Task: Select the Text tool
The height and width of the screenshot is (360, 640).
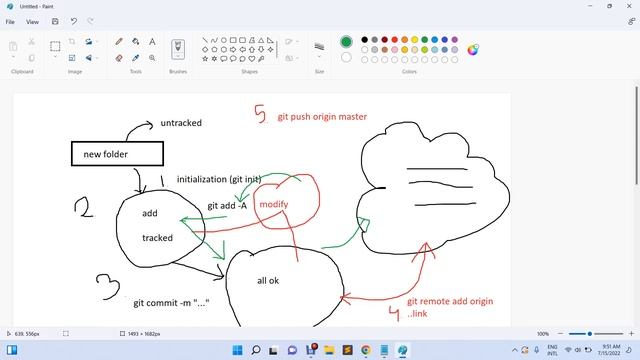Action: pos(152,42)
